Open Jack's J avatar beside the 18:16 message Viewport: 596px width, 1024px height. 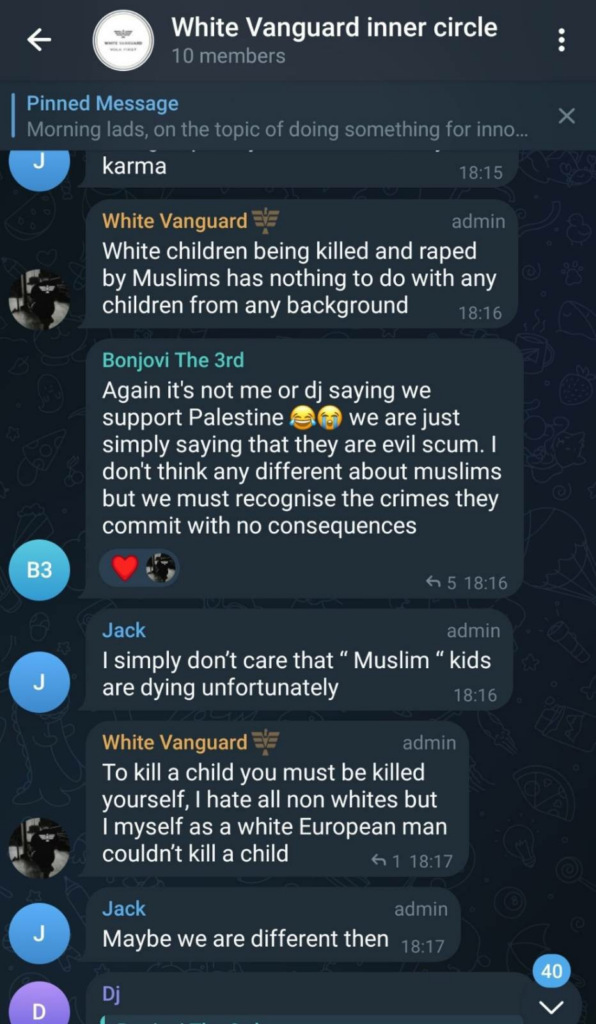pyautogui.click(x=40, y=682)
